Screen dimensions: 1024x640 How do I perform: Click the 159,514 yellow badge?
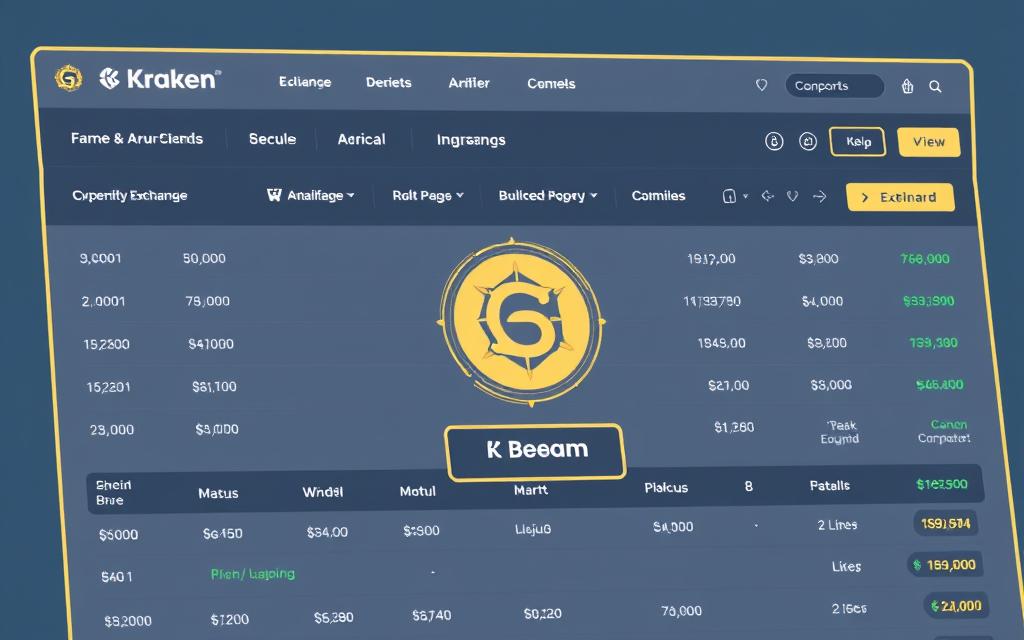pyautogui.click(x=945, y=524)
